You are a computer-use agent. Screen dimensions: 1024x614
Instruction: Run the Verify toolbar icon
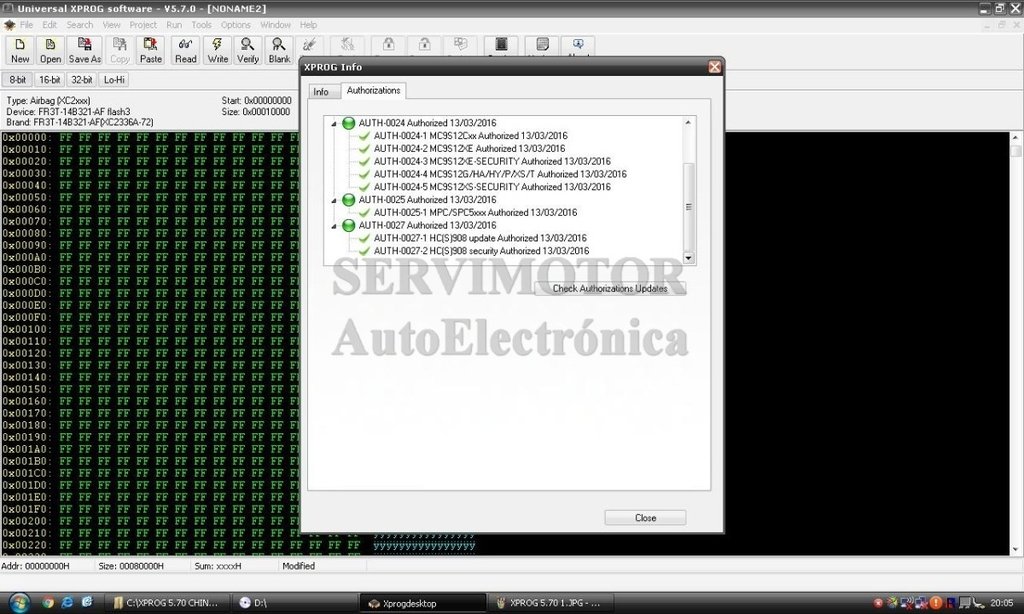coord(247,51)
